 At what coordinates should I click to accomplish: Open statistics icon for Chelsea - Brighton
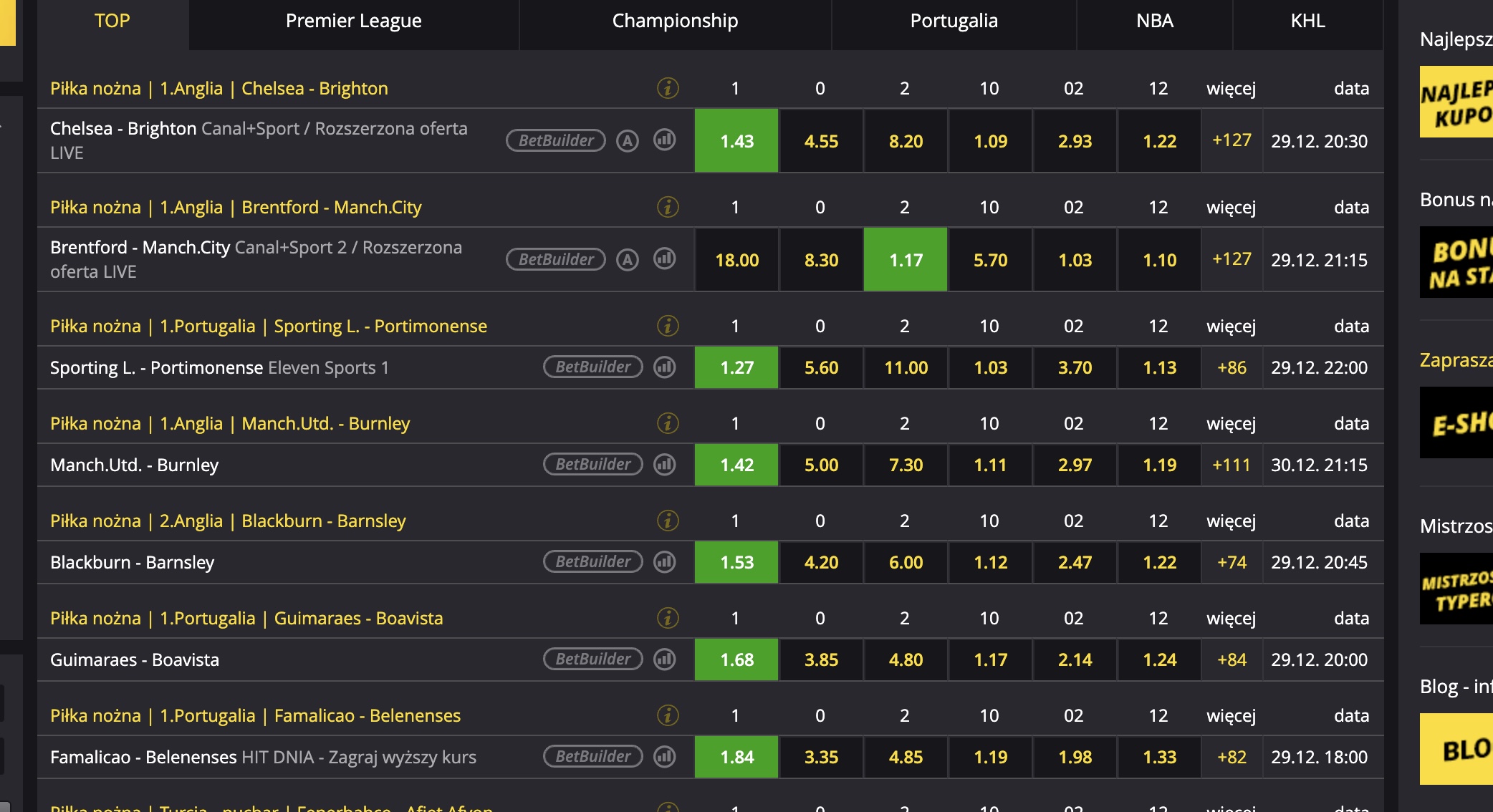[x=665, y=140]
